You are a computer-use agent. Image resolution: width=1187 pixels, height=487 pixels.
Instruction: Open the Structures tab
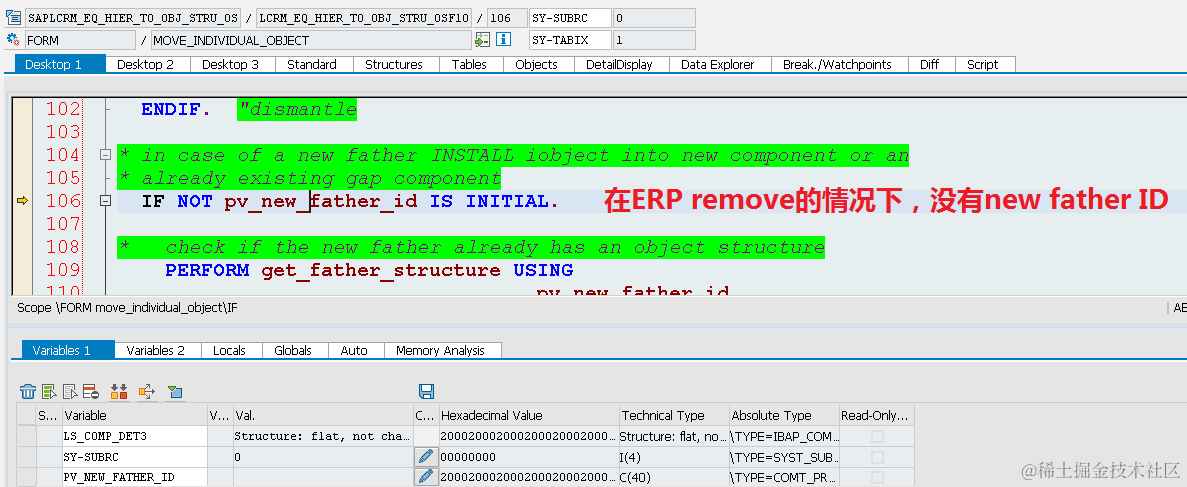coord(394,64)
